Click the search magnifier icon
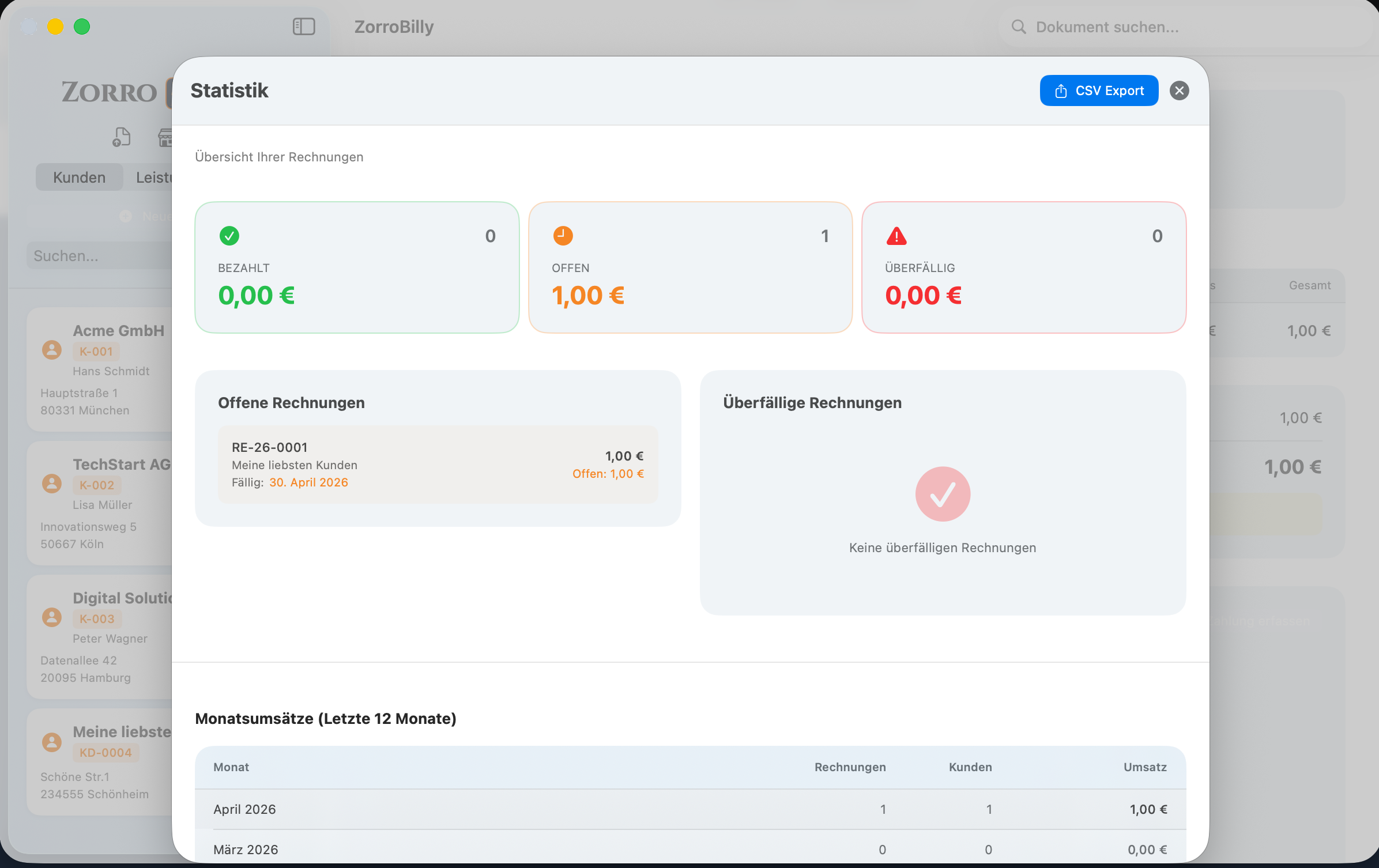The height and width of the screenshot is (868, 1379). click(x=1019, y=27)
